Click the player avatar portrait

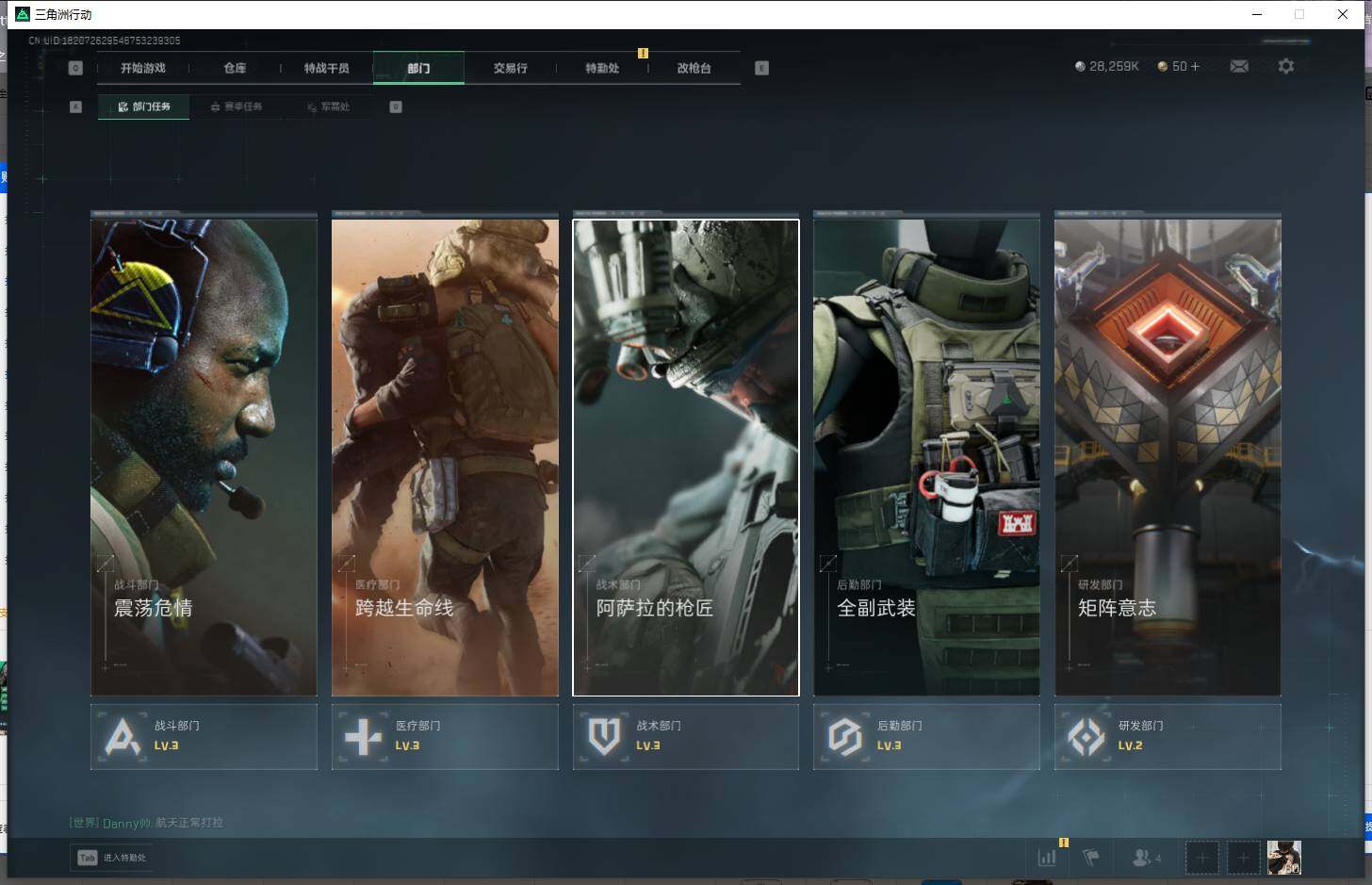point(1283,858)
